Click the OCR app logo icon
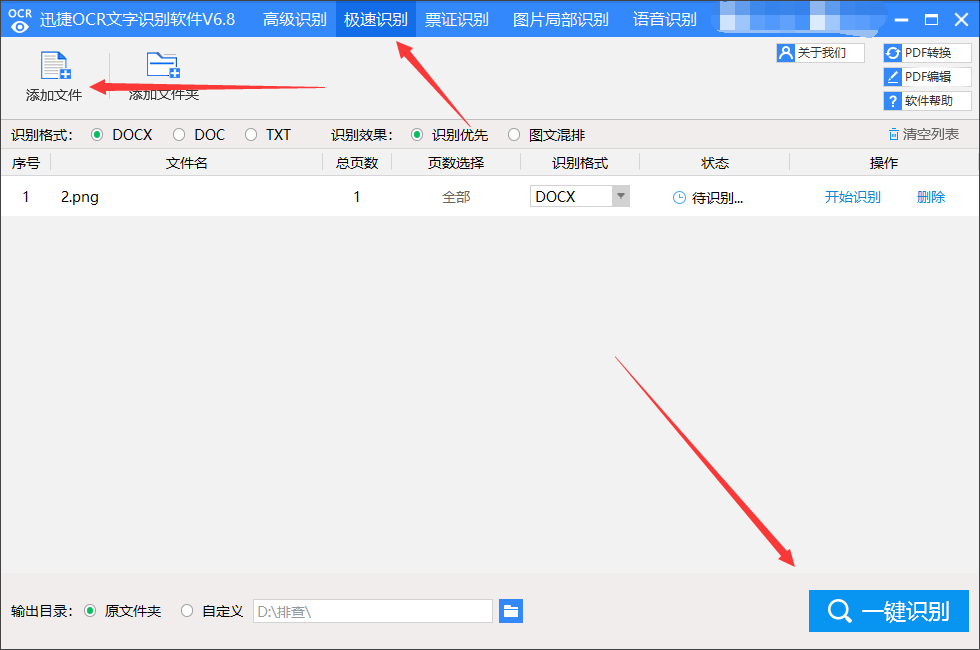Viewport: 980px width, 650px height. pos(20,20)
